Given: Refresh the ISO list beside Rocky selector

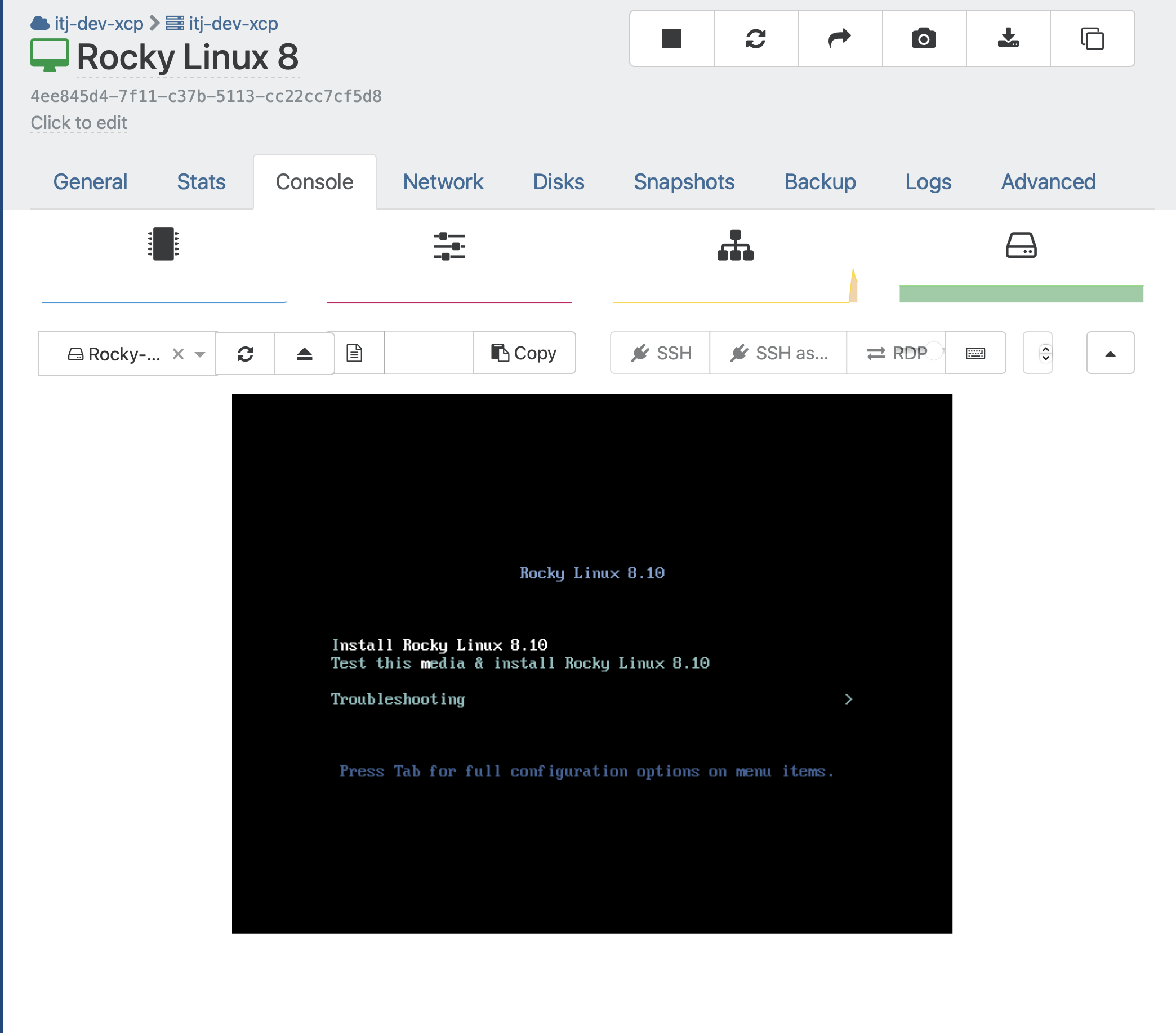Looking at the screenshot, I should coord(246,353).
